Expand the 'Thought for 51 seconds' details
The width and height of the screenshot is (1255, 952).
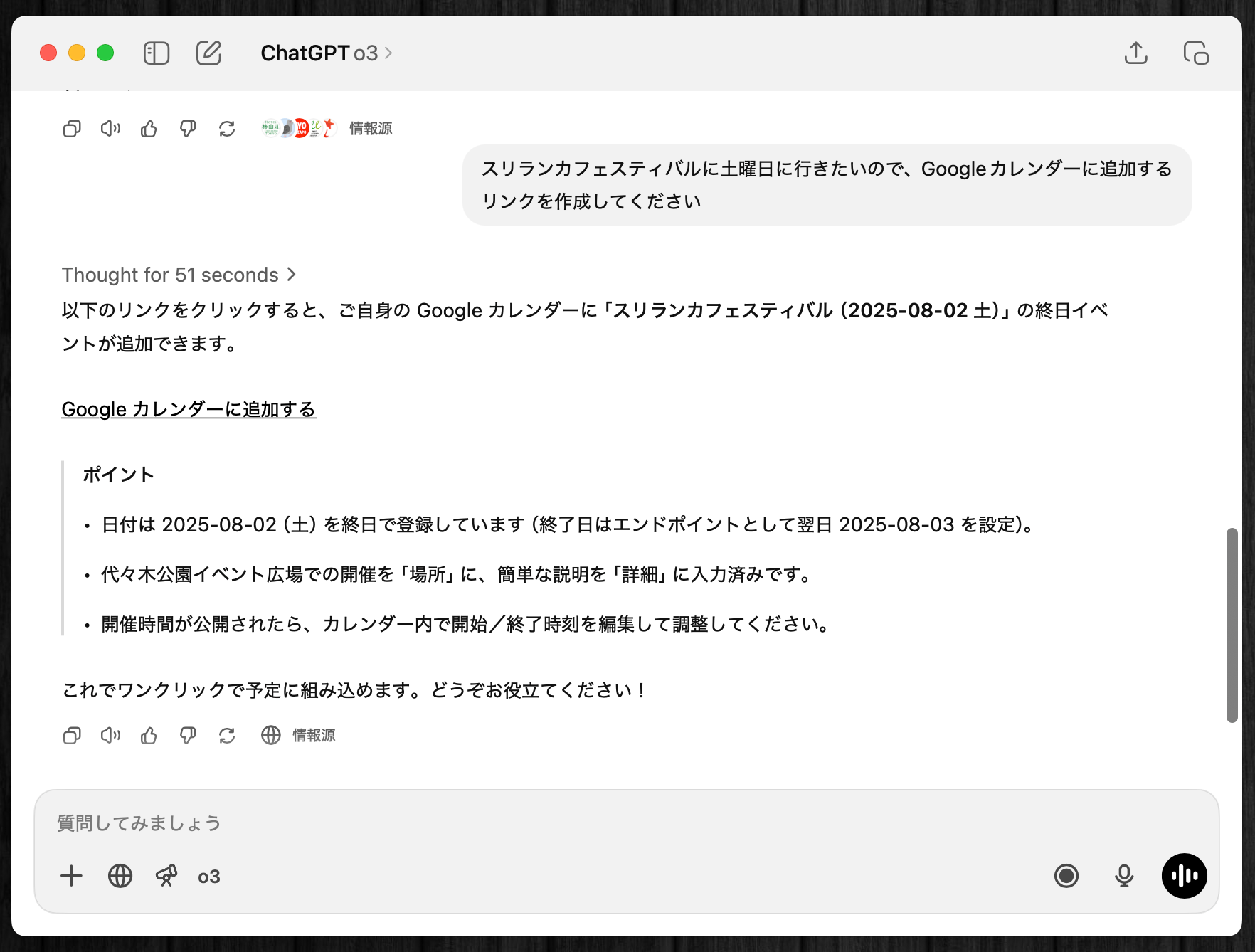pyautogui.click(x=178, y=275)
